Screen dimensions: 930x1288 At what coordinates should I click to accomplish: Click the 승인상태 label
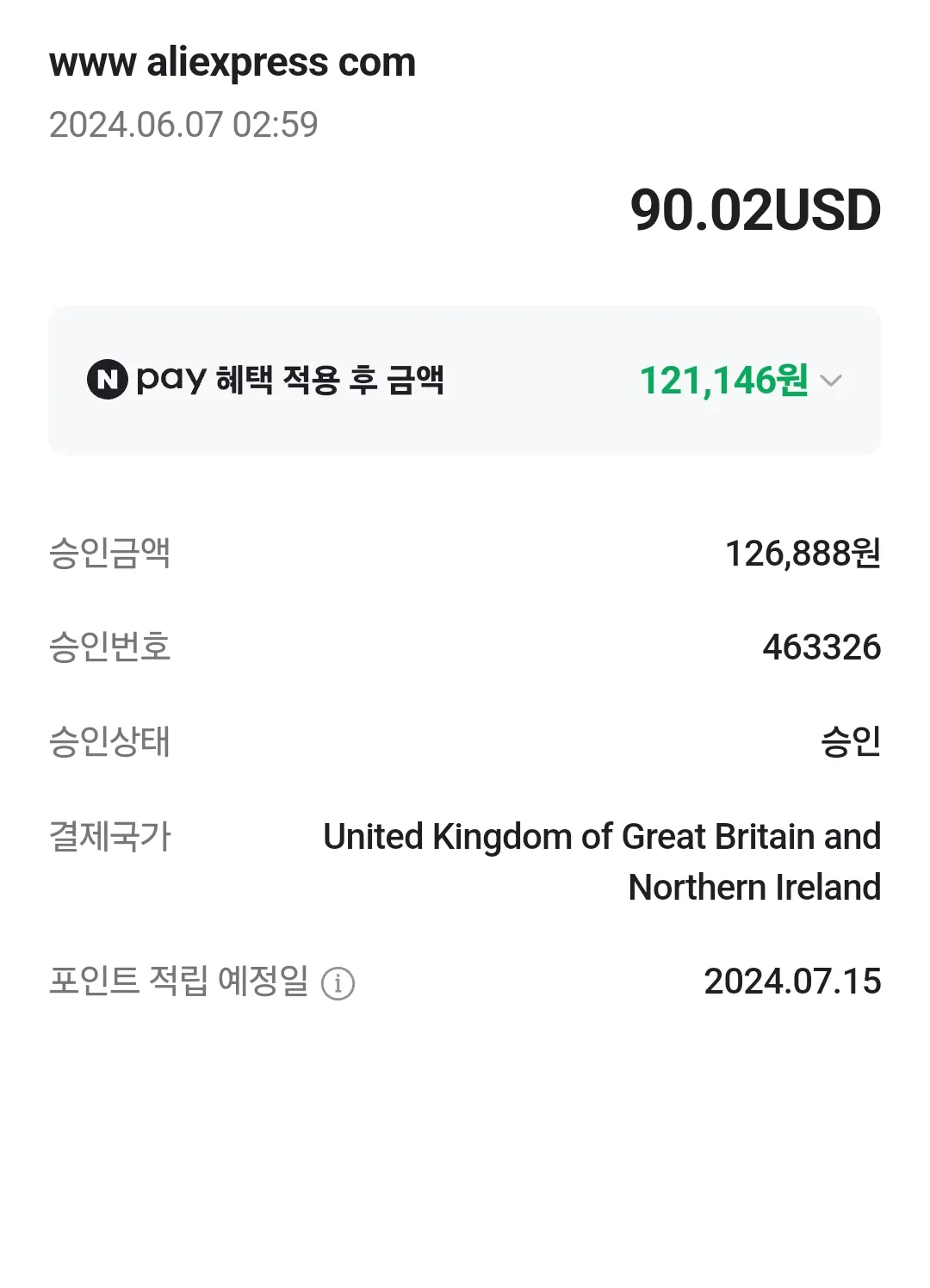[109, 741]
